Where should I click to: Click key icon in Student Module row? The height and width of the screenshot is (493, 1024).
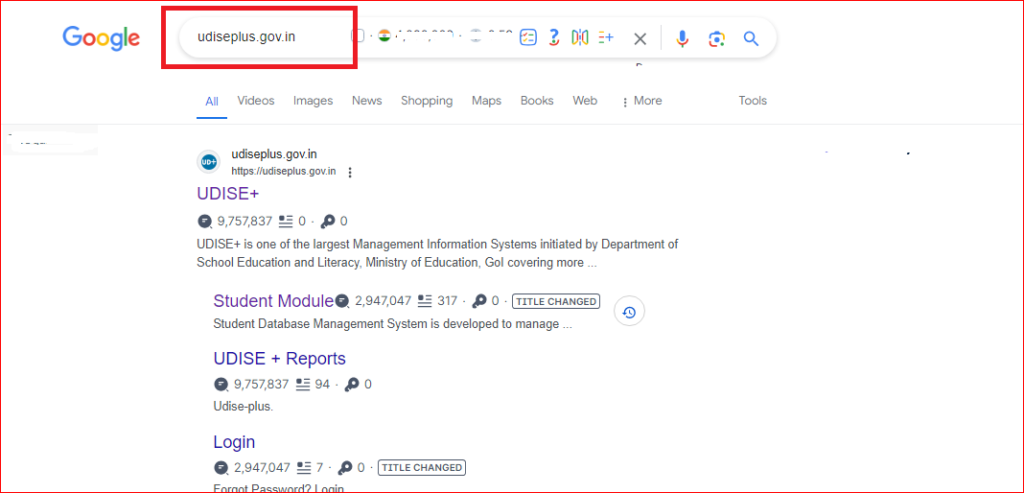(x=481, y=301)
